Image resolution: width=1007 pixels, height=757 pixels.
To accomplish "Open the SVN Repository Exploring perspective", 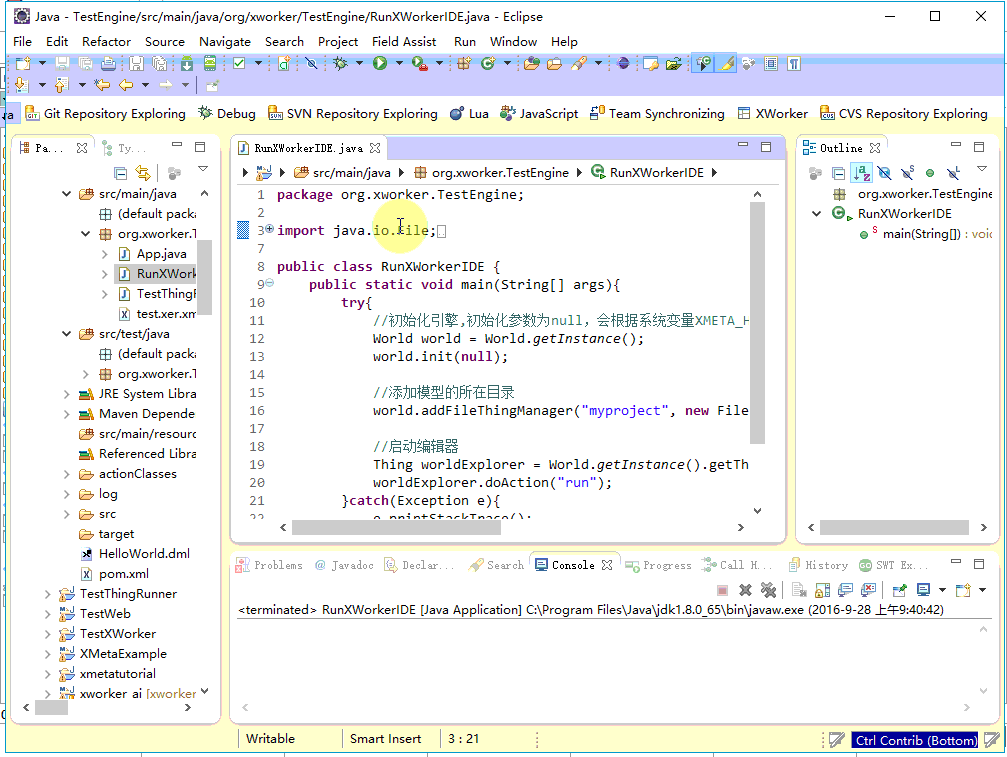I will tap(353, 114).
